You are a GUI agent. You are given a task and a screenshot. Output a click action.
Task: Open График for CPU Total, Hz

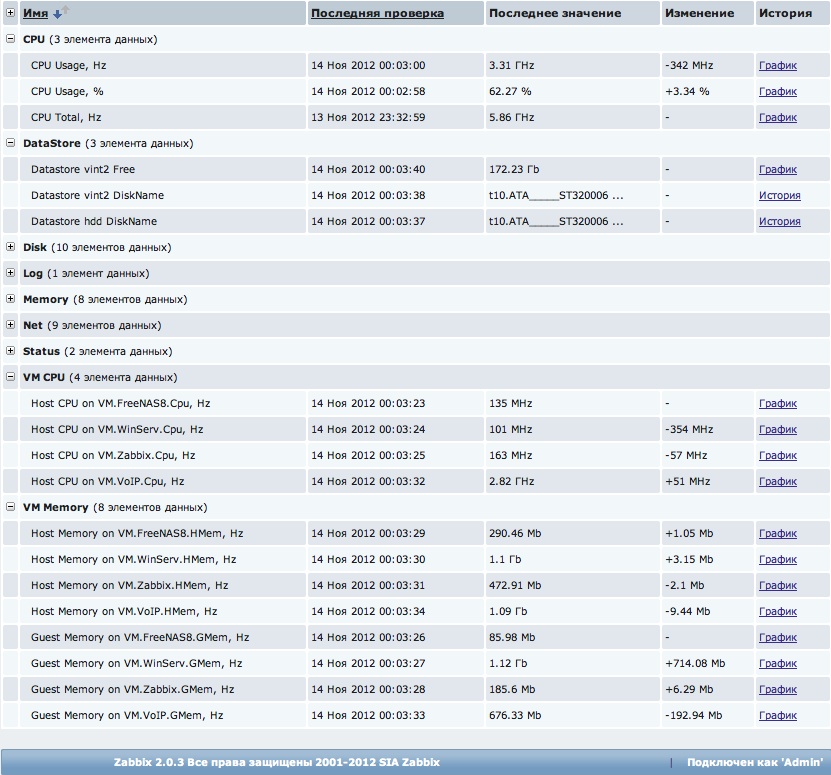(x=777, y=117)
